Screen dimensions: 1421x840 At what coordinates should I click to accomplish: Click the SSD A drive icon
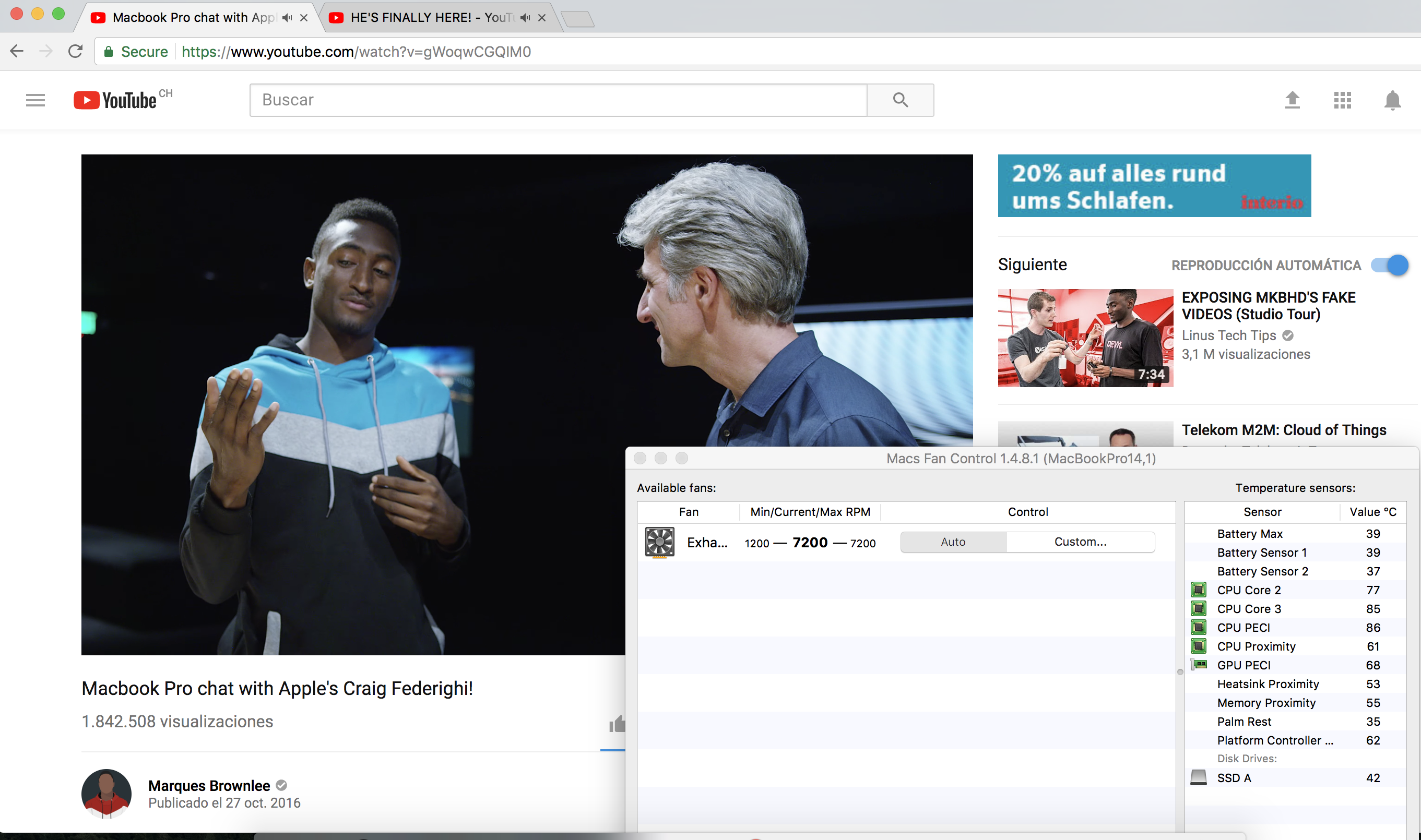pos(1199,777)
